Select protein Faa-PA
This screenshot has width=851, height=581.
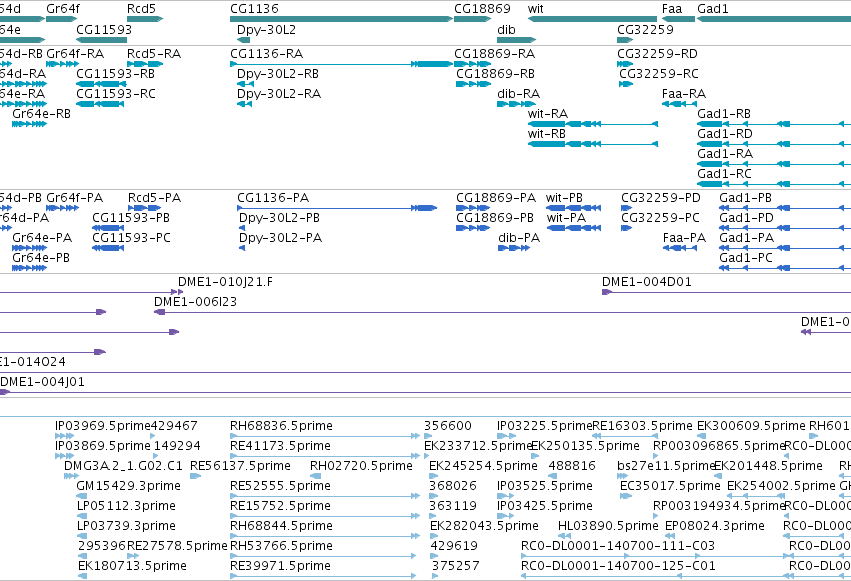point(680,248)
